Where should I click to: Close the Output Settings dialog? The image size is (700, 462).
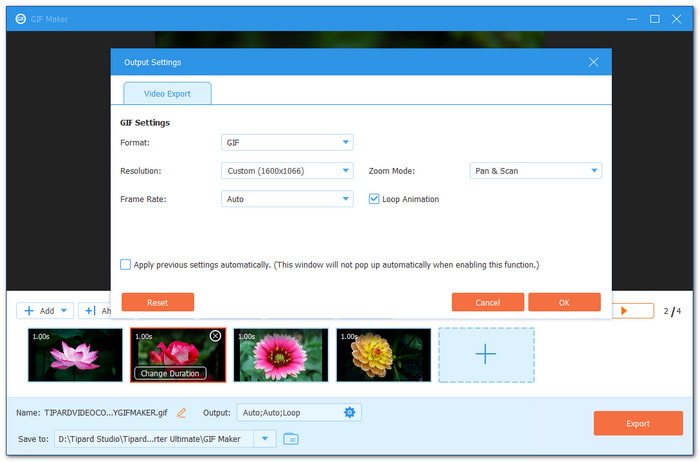(593, 62)
